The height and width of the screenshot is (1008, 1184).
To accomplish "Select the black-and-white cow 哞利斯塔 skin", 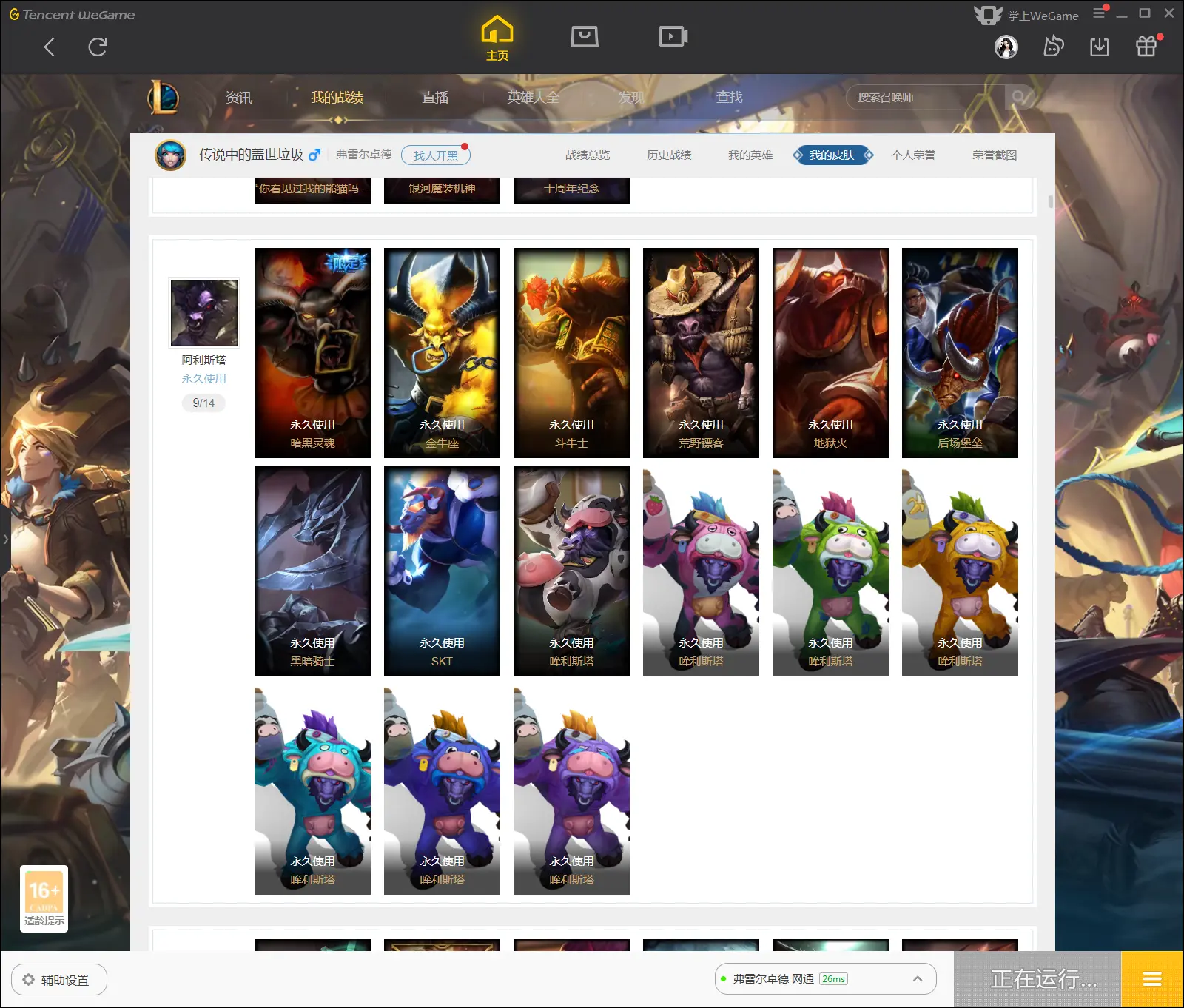I will (x=571, y=571).
